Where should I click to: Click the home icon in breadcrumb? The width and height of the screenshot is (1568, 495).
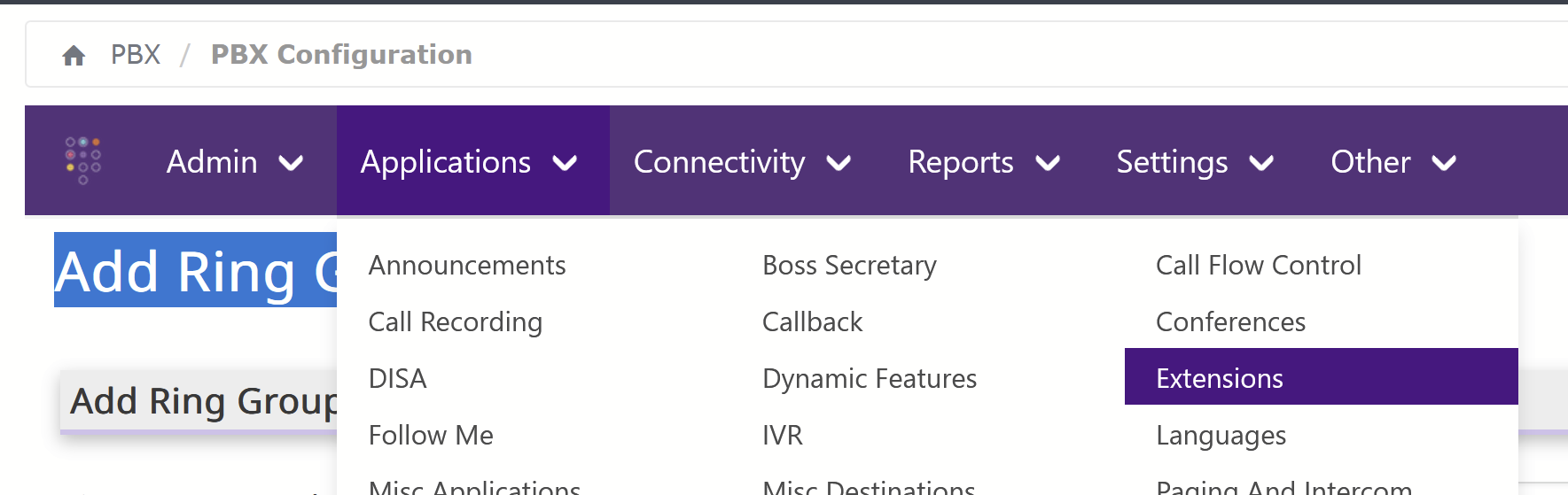pos(74,56)
